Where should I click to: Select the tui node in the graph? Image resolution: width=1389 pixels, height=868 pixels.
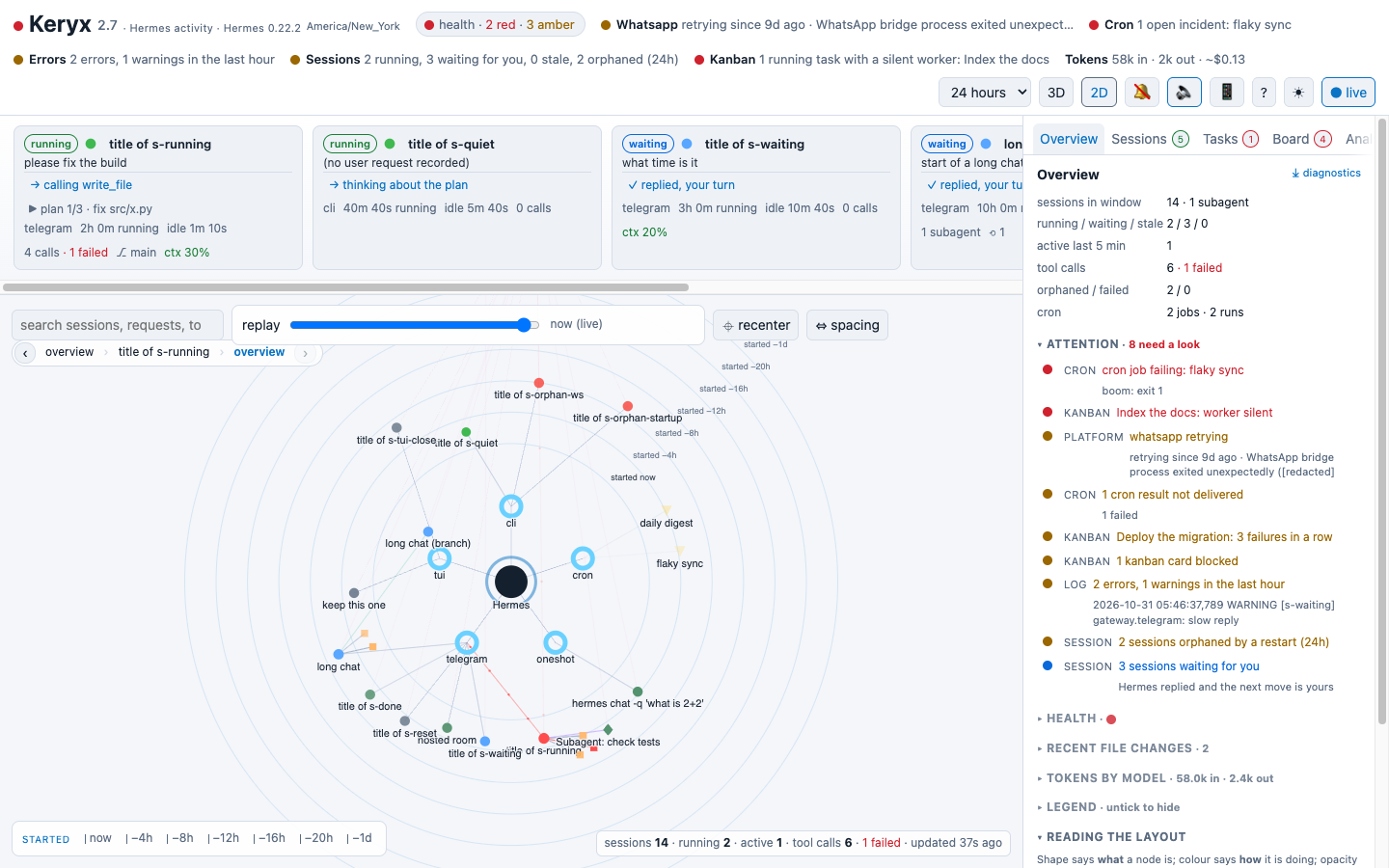click(x=440, y=557)
